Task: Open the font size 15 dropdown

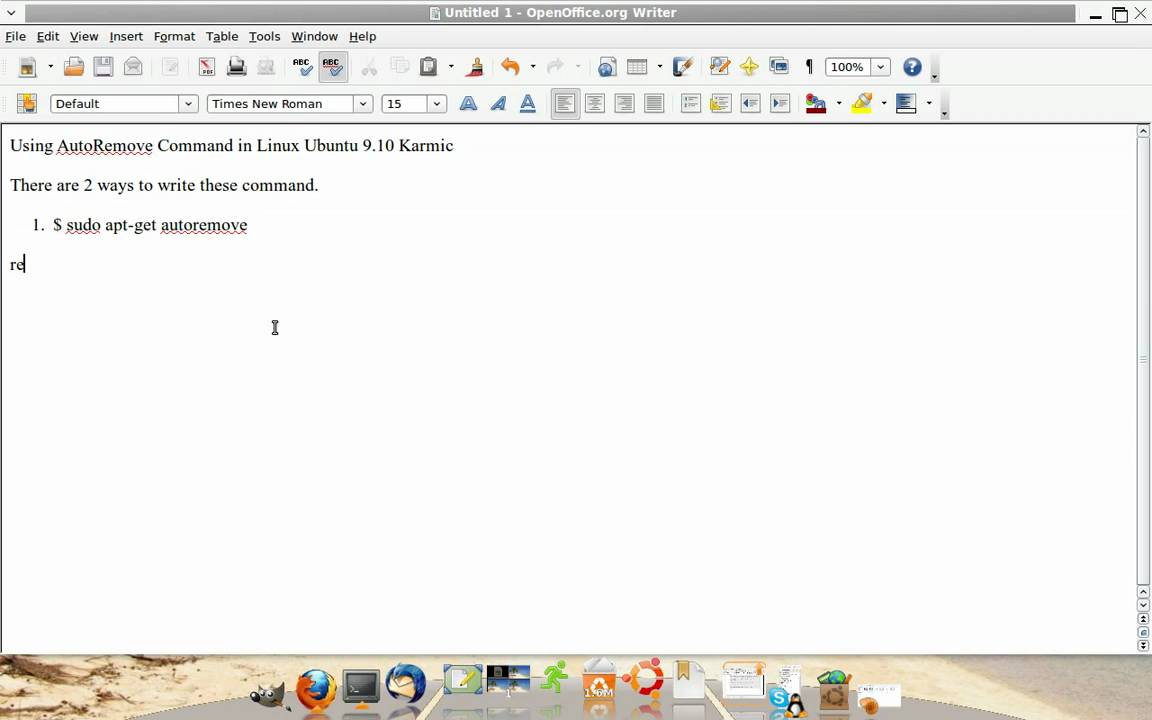Action: 436,104
